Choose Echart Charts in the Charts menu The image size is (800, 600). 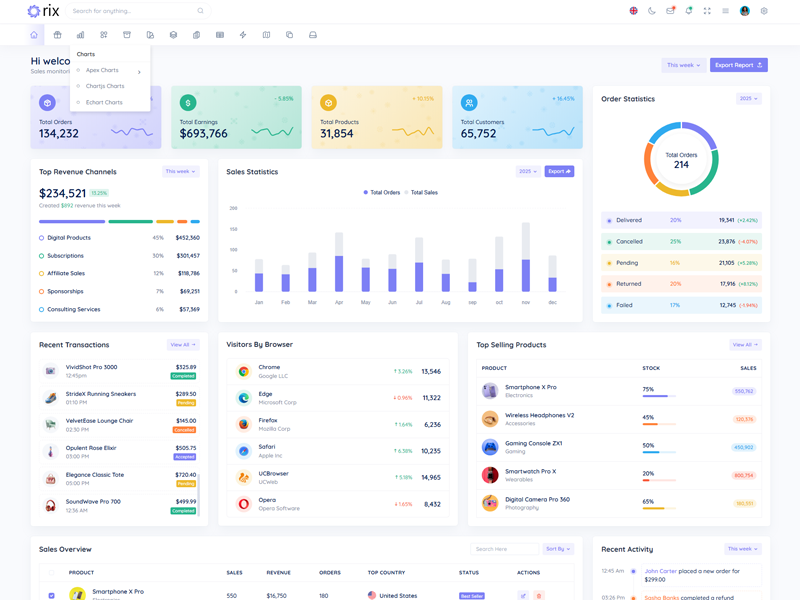coord(104,102)
